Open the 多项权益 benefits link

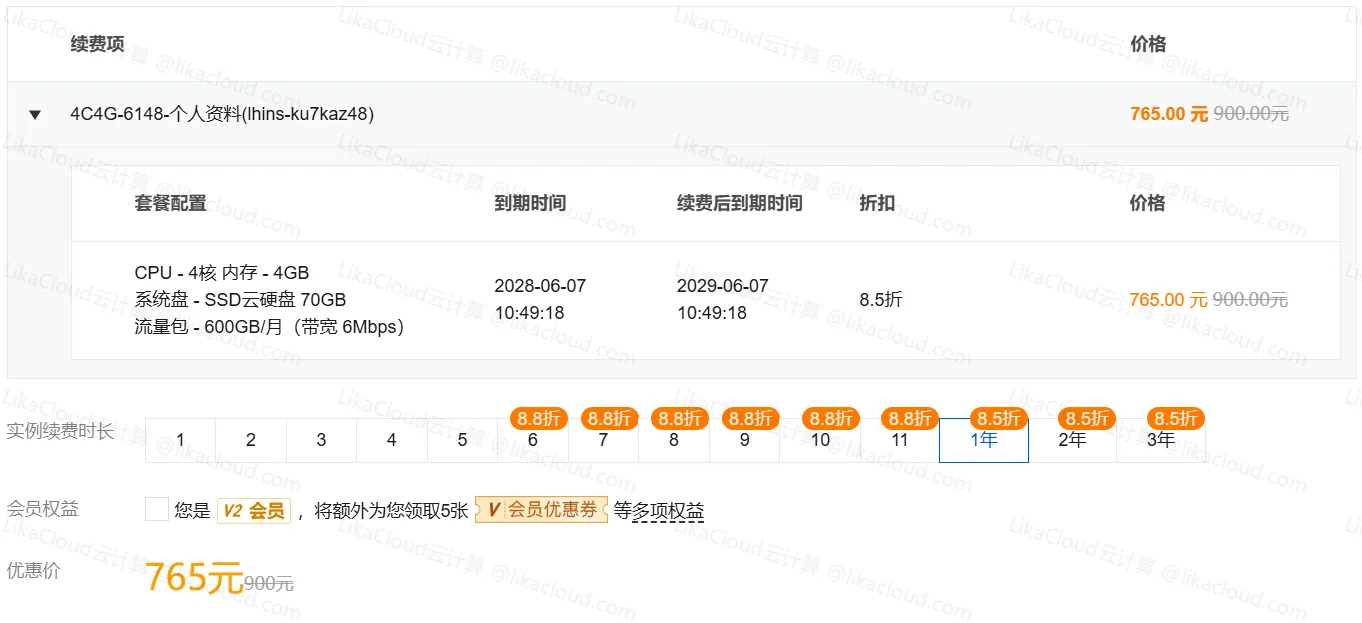[x=668, y=511]
